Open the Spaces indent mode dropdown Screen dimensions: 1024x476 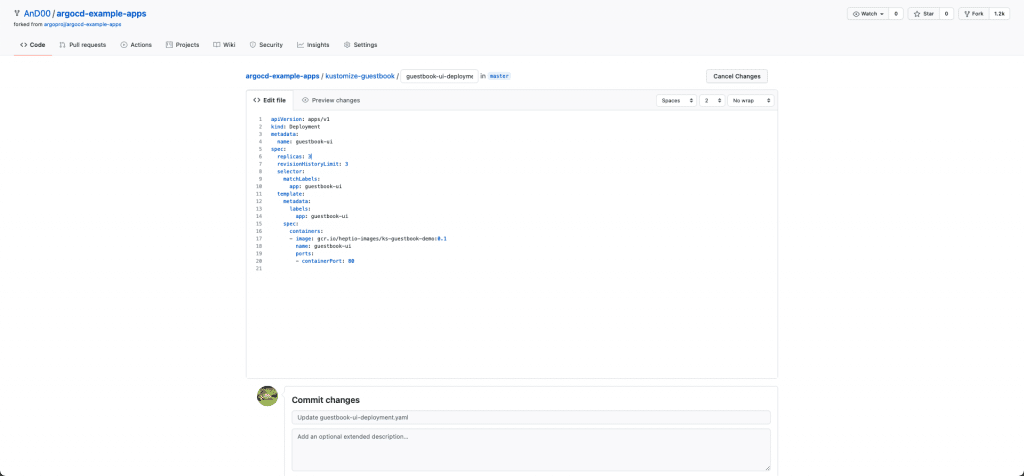[676, 101]
